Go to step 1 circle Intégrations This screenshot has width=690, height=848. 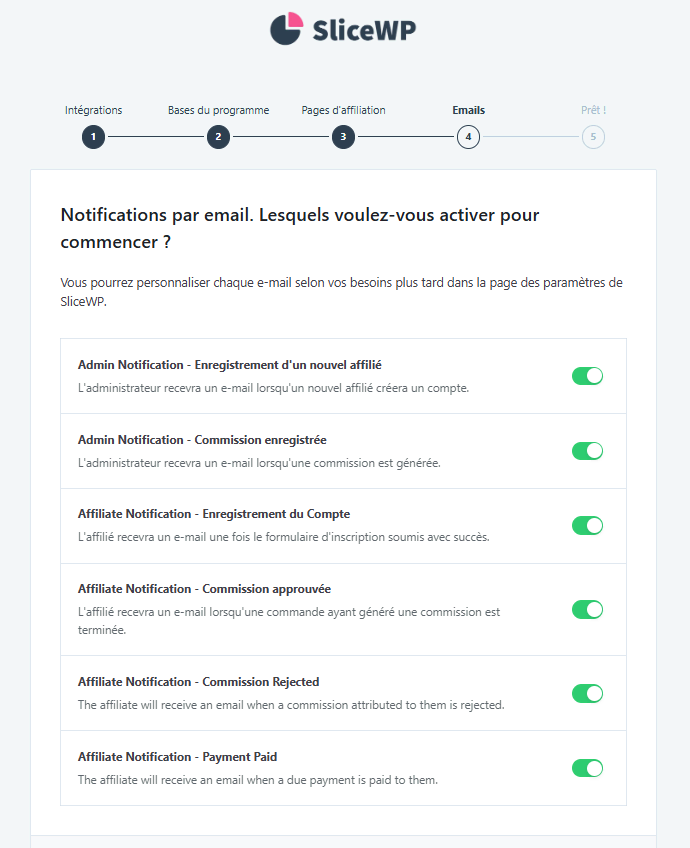click(93, 137)
